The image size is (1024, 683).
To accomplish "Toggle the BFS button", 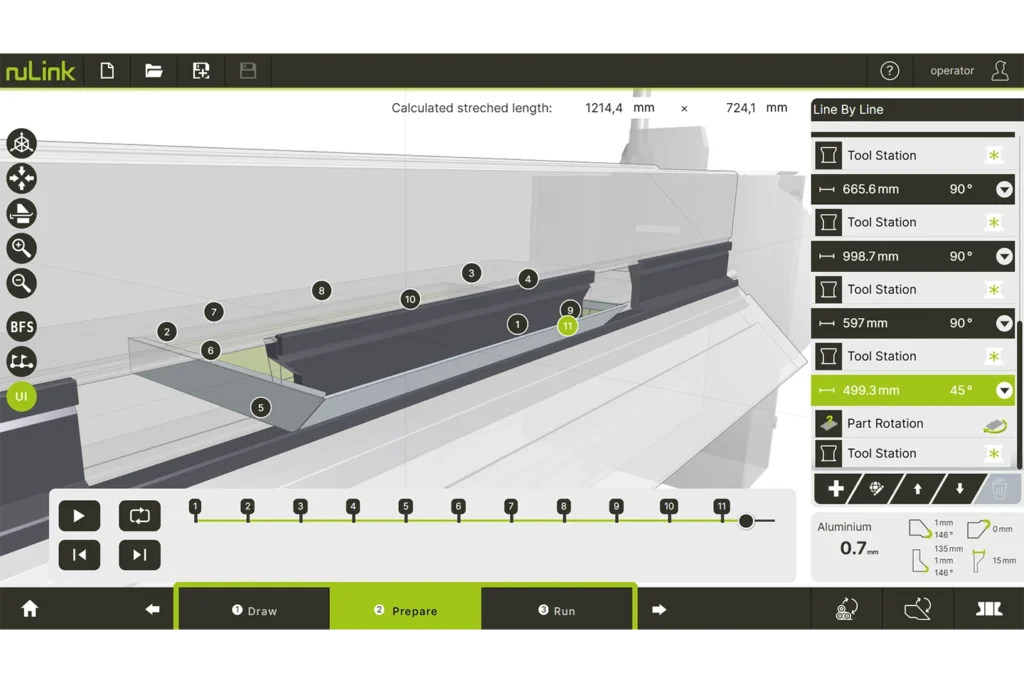I will click(x=21, y=326).
